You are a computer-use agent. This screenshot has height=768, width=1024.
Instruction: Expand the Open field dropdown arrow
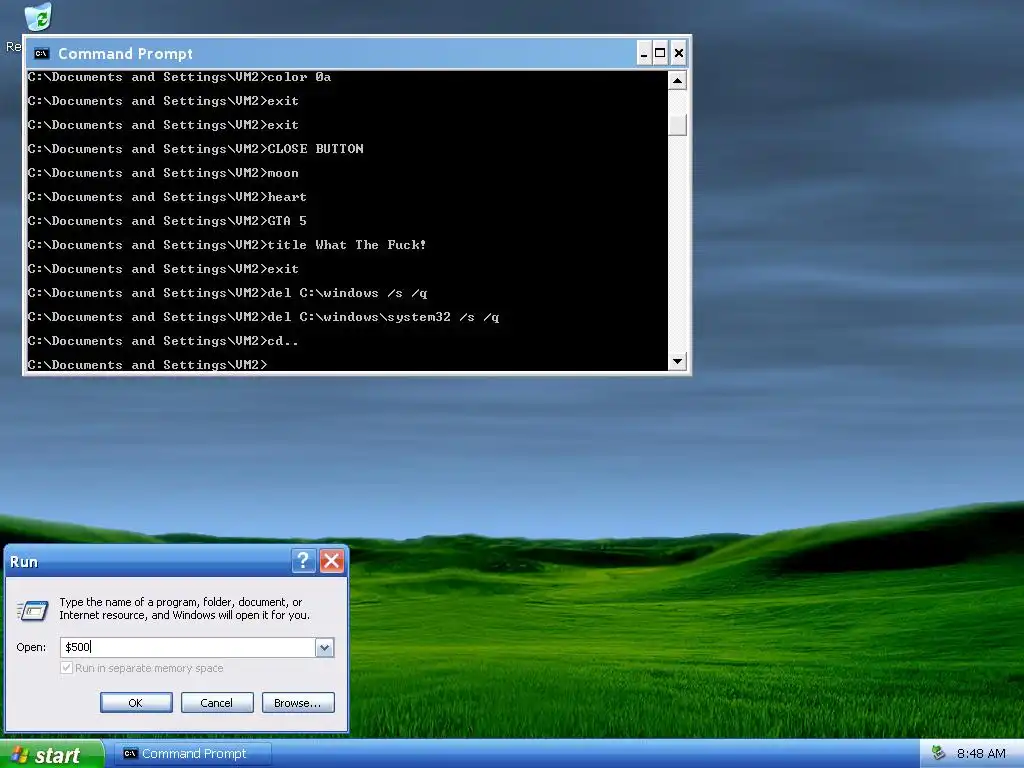(x=325, y=647)
